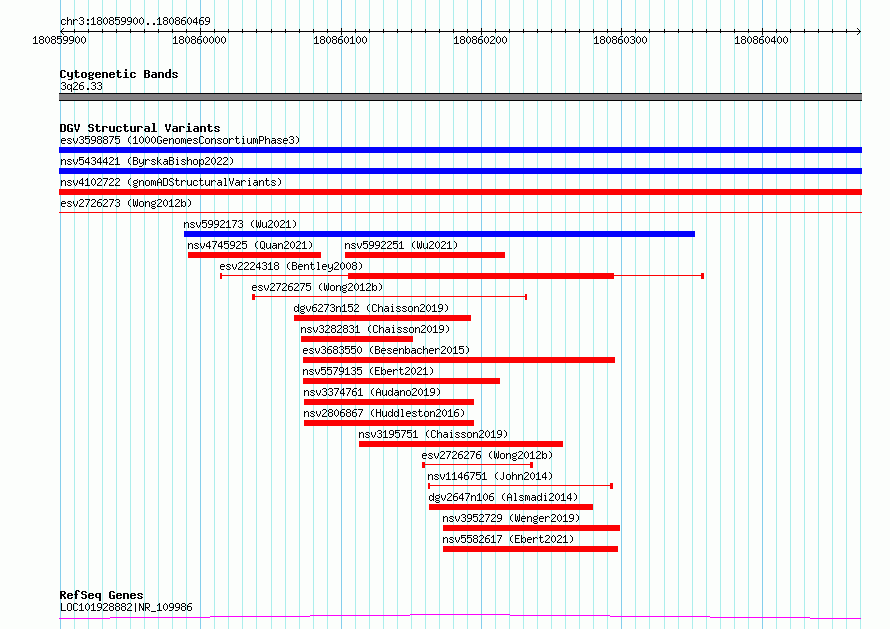Open nsv4102722 (gnomADStructuralVariants) label
Viewport: 890px width, 629px height.
coord(171,182)
